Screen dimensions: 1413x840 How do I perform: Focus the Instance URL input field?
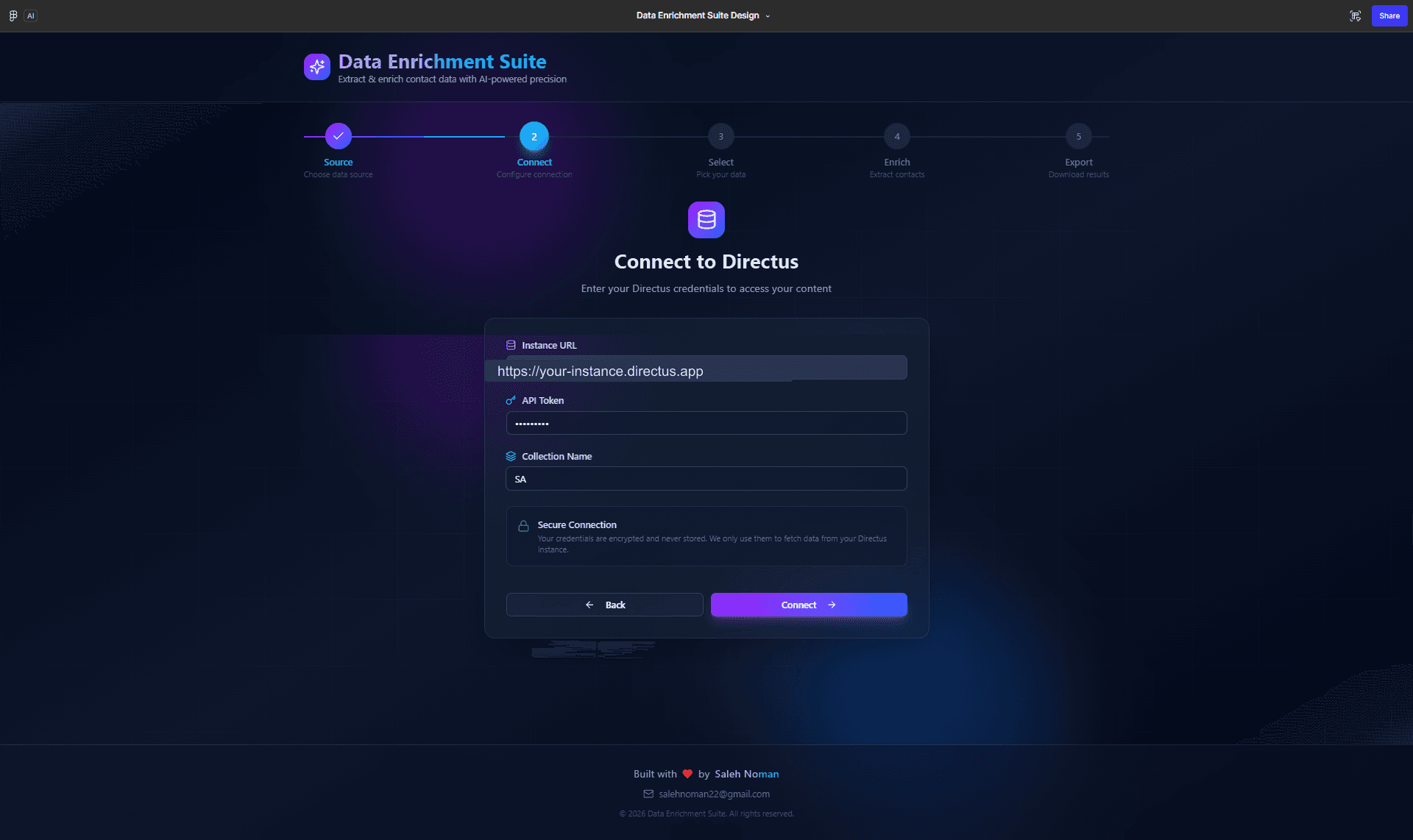tap(706, 368)
